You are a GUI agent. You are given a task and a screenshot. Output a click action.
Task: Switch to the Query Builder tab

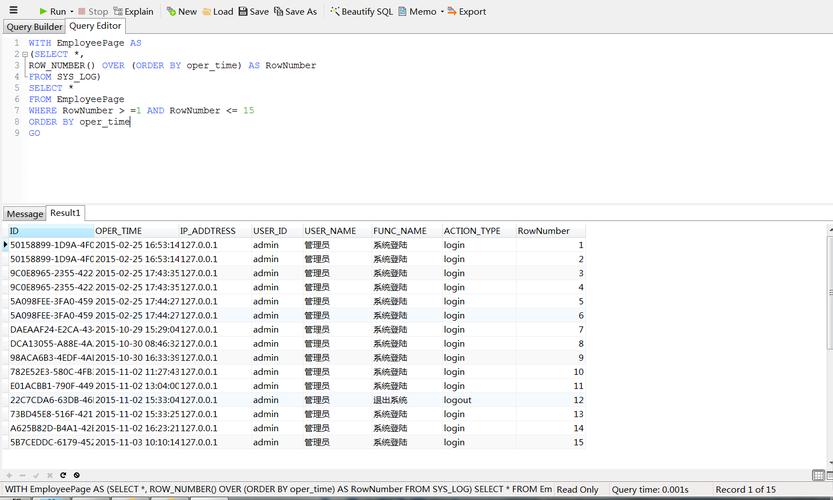(34, 27)
